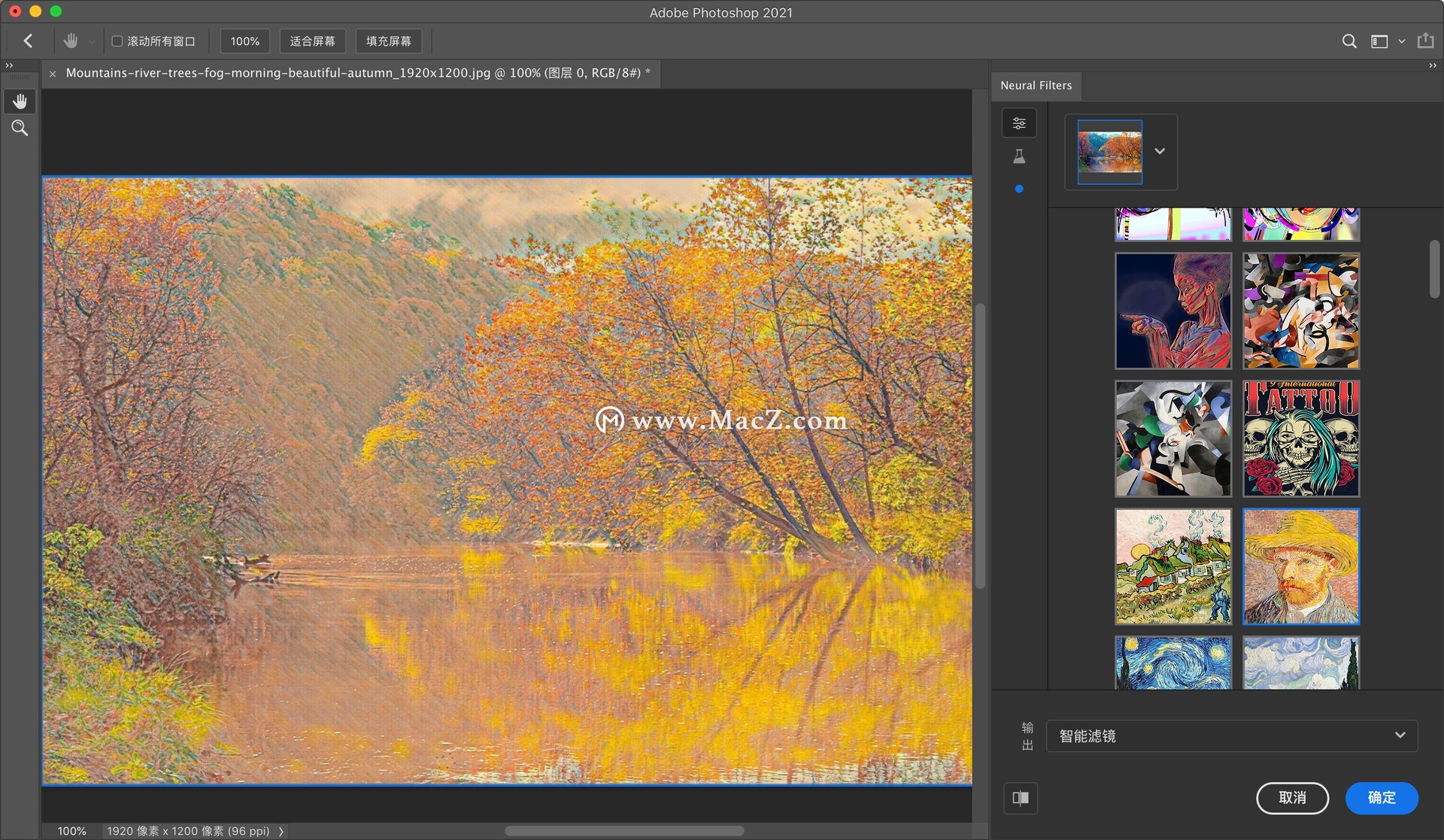Select the Mountains-river-trees document tab
This screenshot has height=840, width=1444.
pos(353,73)
